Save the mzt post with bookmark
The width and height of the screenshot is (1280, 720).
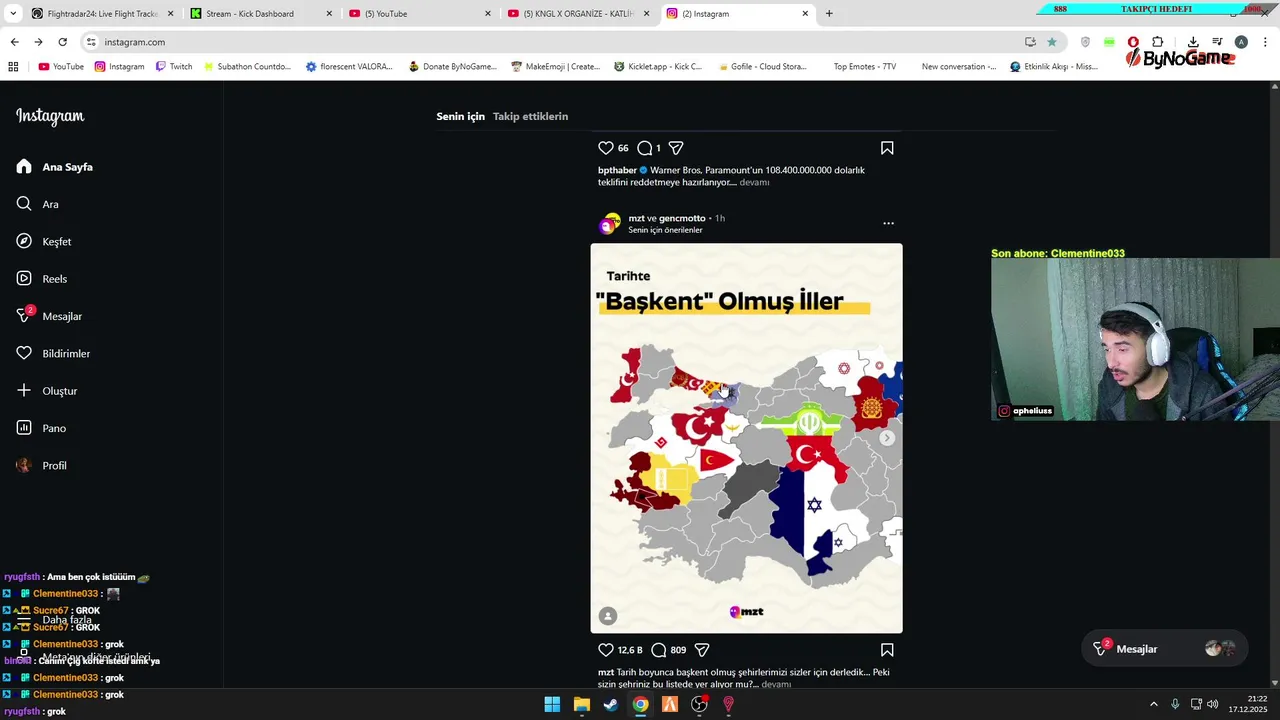click(887, 650)
